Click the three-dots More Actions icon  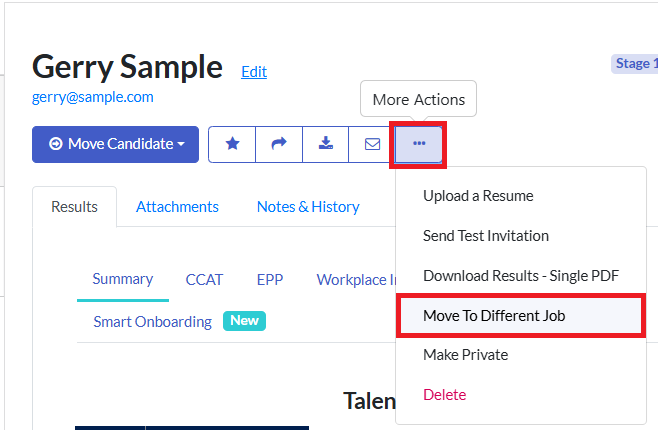[419, 144]
